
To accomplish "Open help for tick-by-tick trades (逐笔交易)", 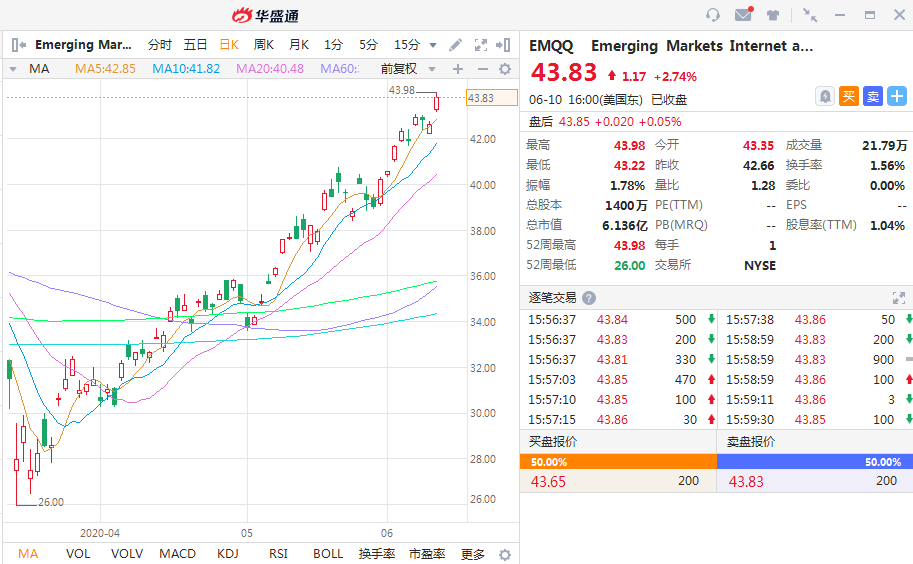I will point(589,298).
